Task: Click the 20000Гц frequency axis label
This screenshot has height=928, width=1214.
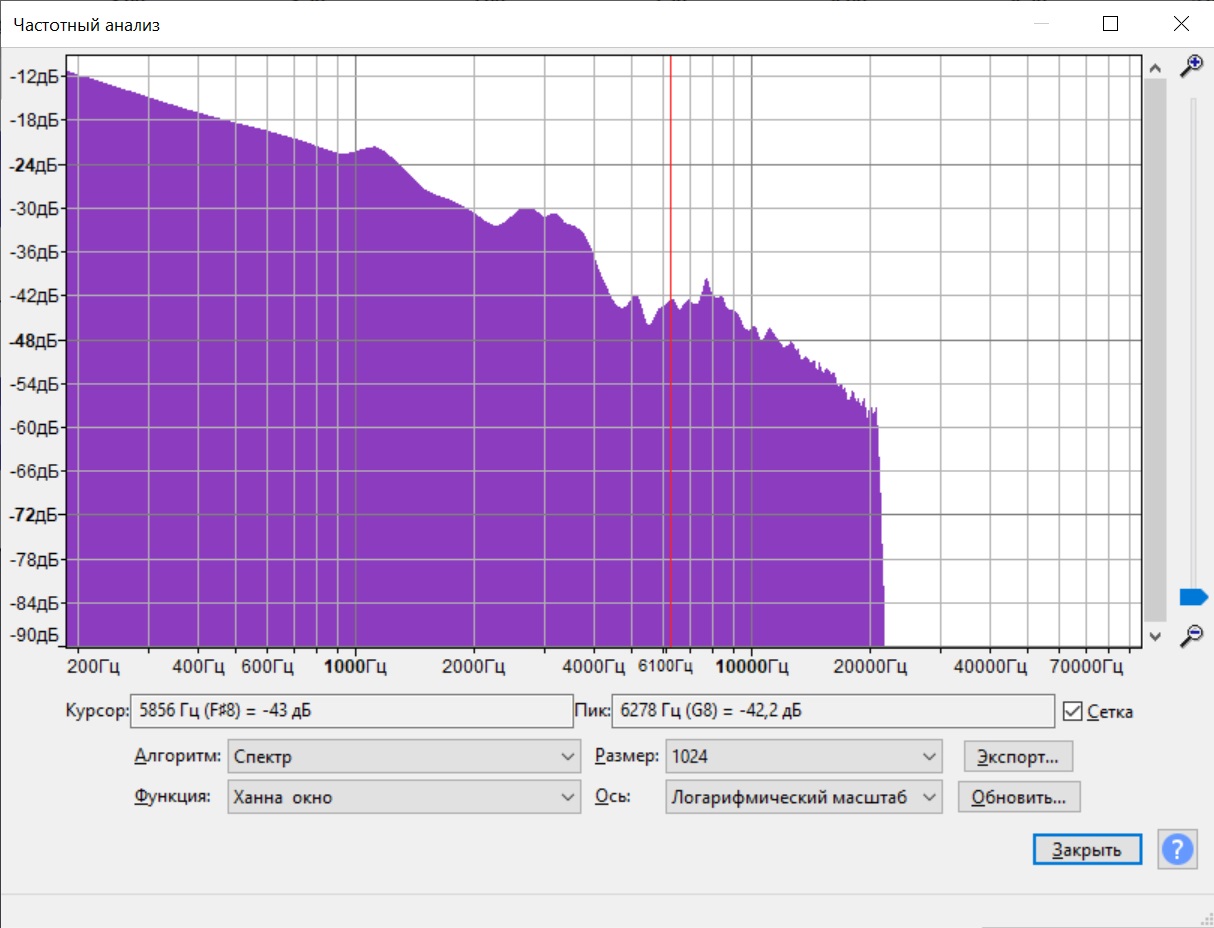Action: (x=873, y=666)
